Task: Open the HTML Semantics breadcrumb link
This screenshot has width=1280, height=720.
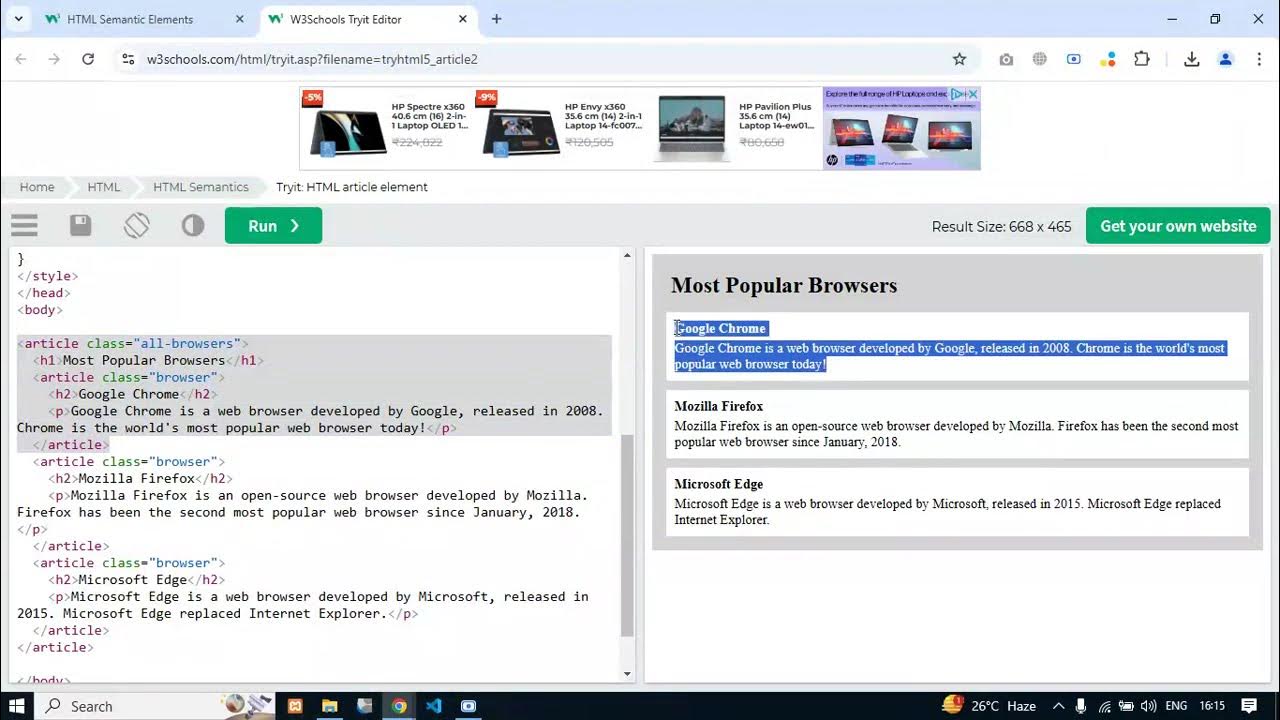Action: point(201,187)
